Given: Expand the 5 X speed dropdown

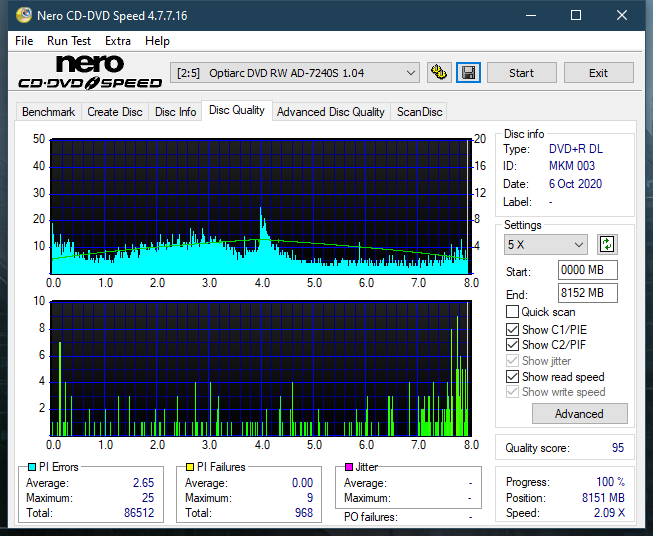Looking at the screenshot, I should pyautogui.click(x=546, y=244).
